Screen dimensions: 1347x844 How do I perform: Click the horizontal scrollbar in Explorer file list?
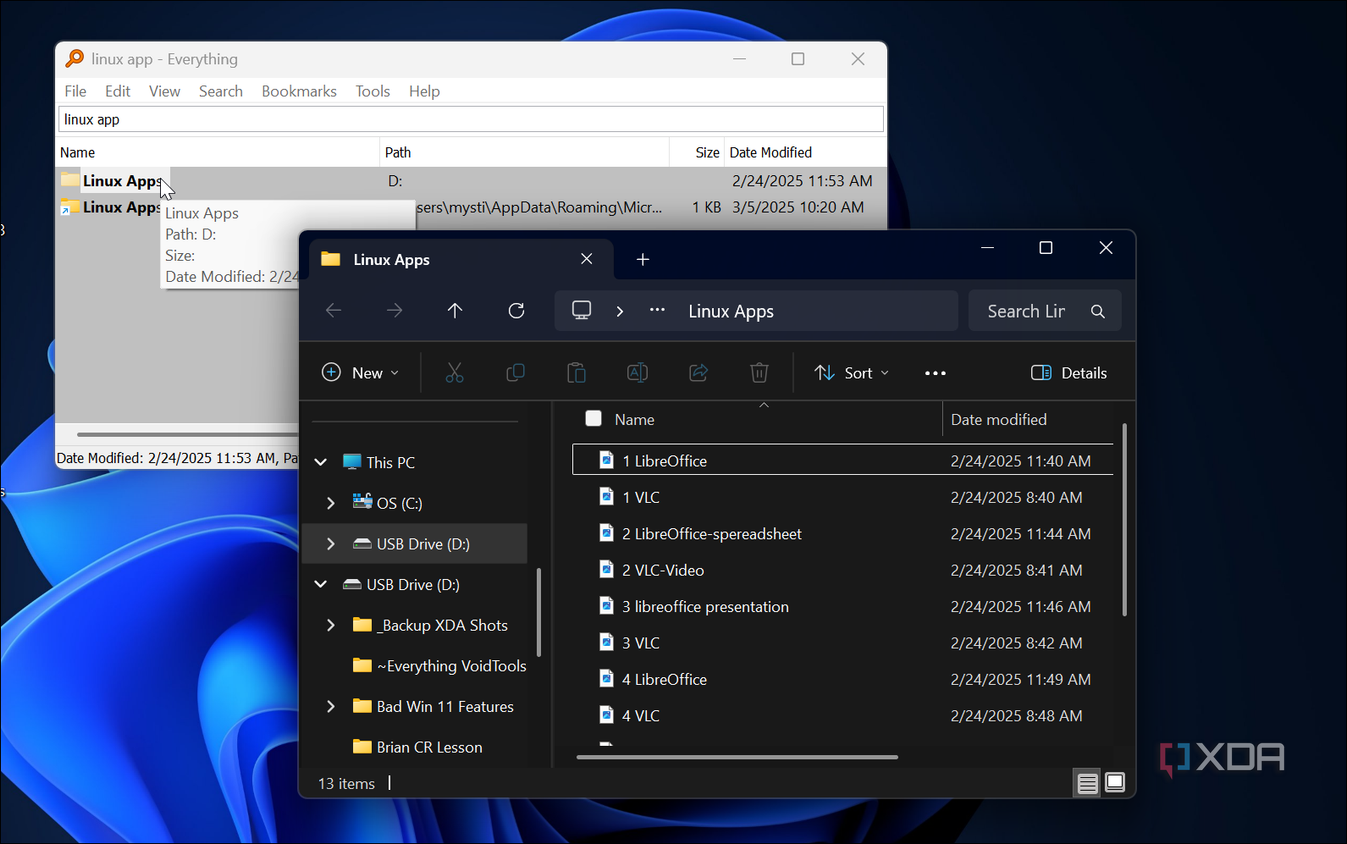737,757
